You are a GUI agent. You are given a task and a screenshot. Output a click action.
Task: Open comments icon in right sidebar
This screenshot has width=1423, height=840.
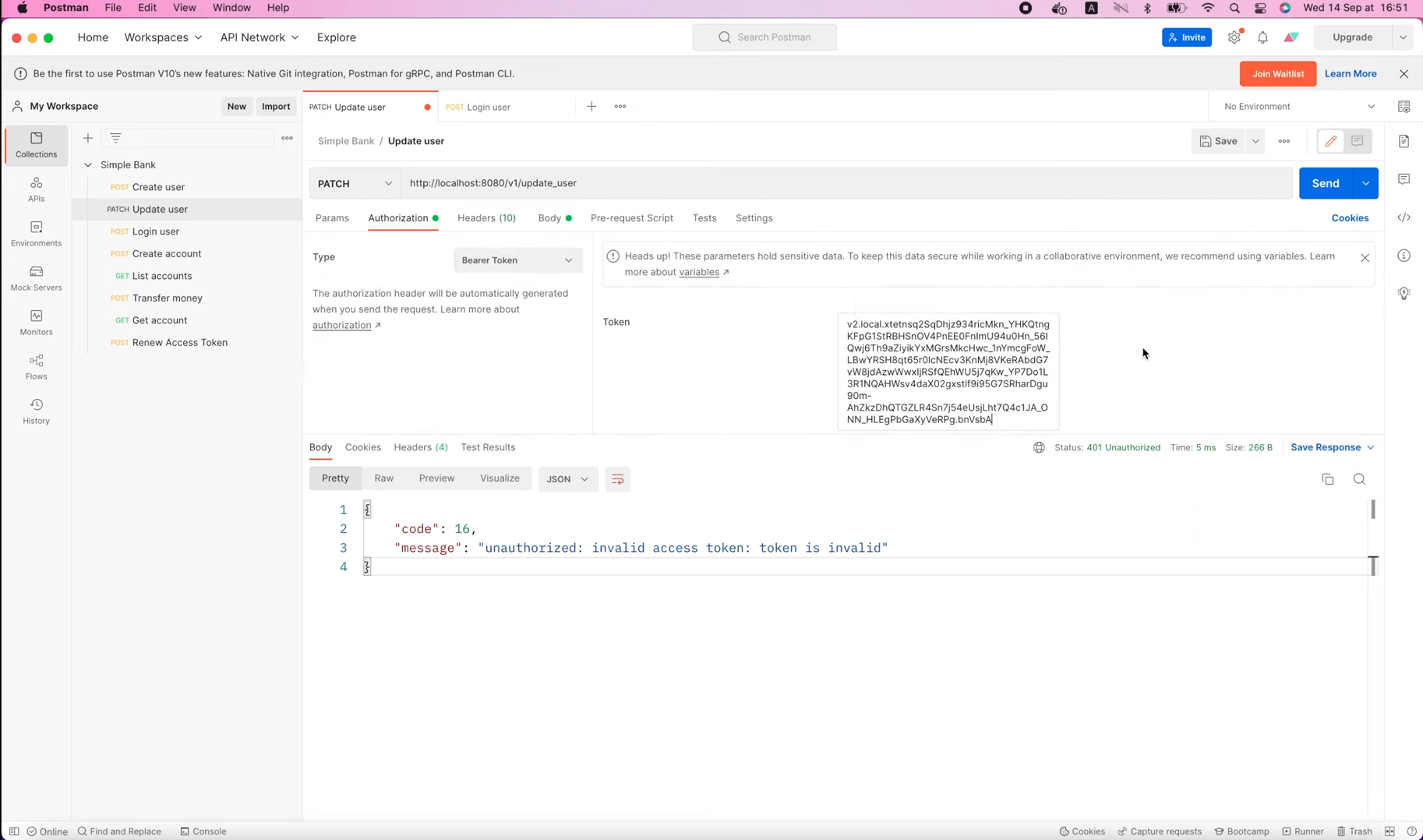(1404, 179)
